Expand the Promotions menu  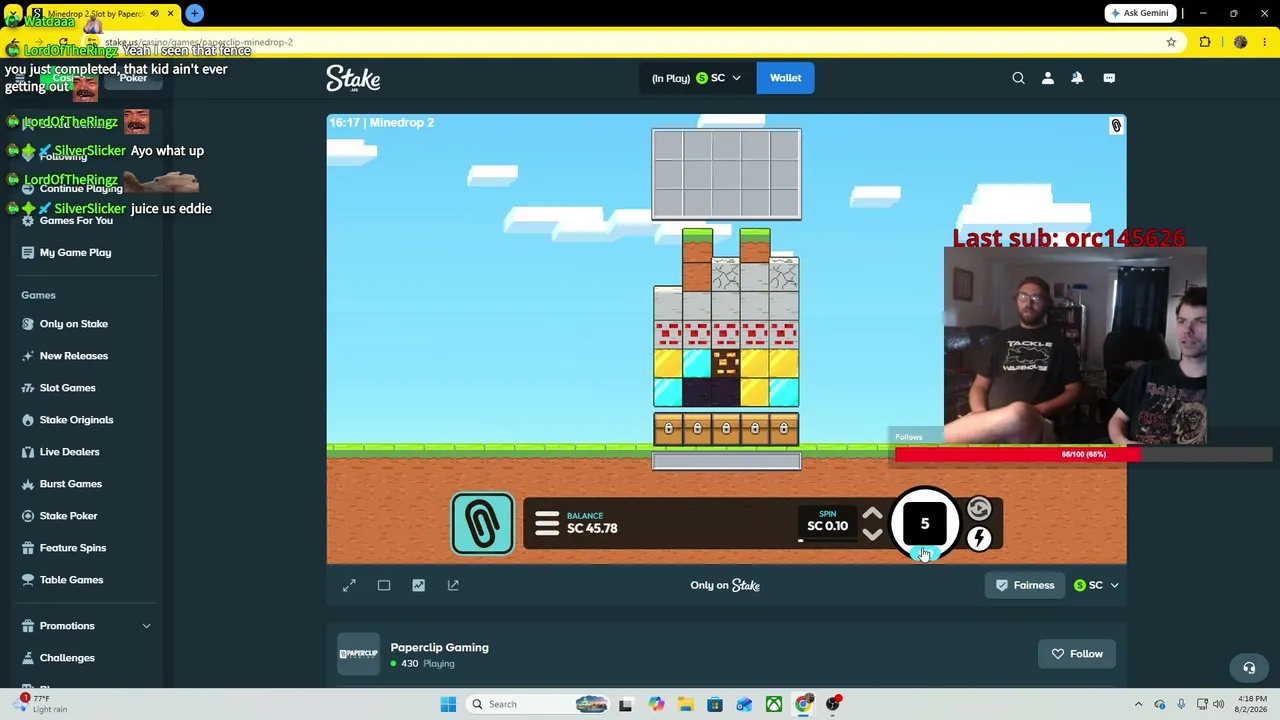tap(86, 626)
